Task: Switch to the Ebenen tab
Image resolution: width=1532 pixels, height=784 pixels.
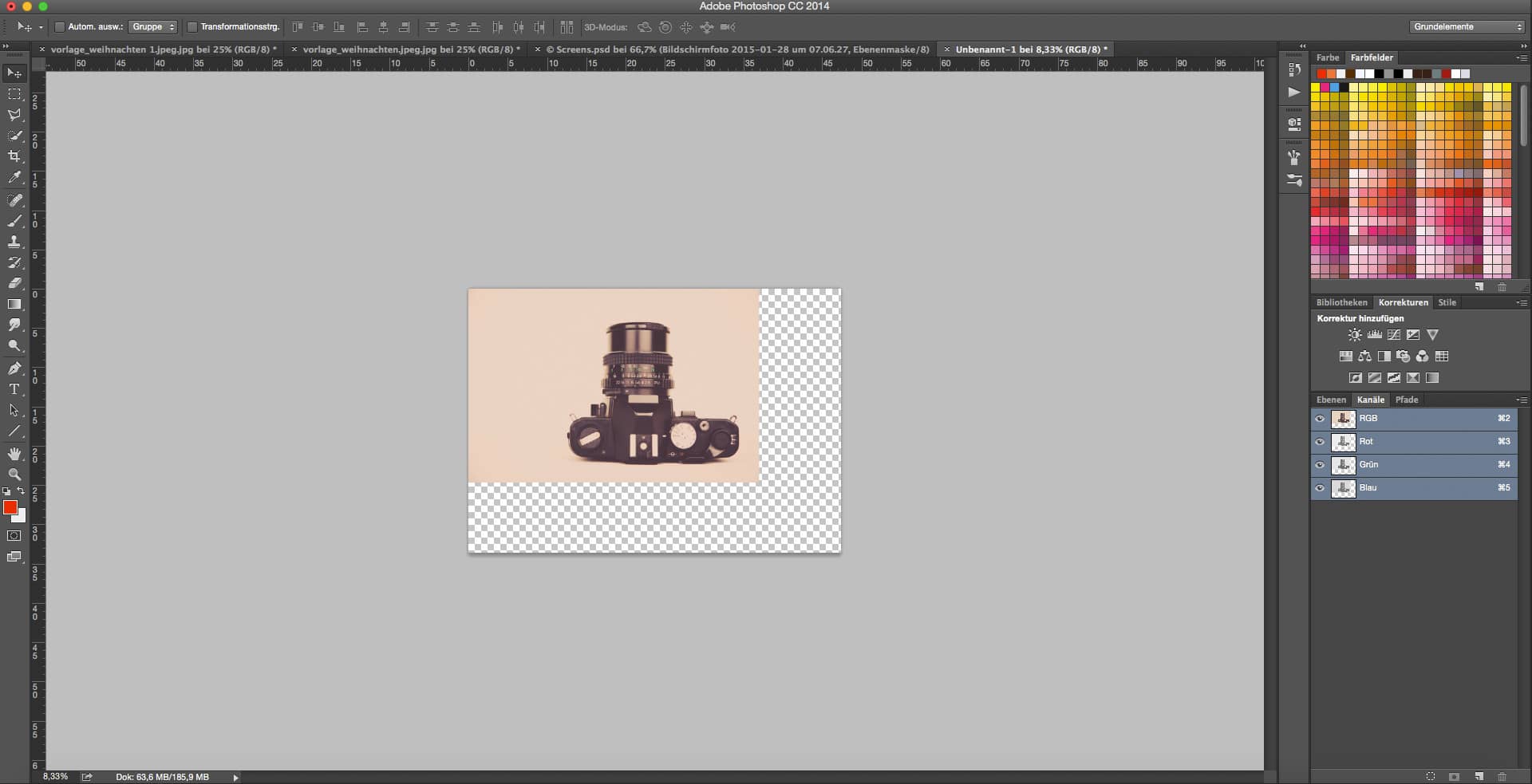Action: [x=1331, y=400]
